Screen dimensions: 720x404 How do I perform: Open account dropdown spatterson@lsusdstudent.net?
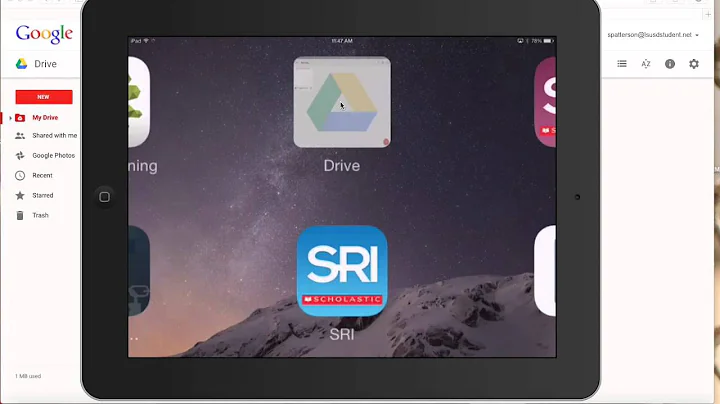coord(653,35)
